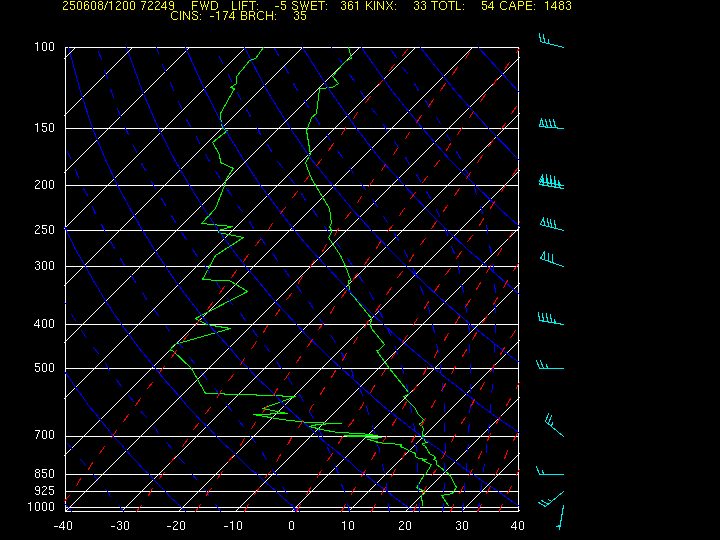720x540 pixels.
Task: Select the -30 temperature axis label
Action: tap(120, 526)
